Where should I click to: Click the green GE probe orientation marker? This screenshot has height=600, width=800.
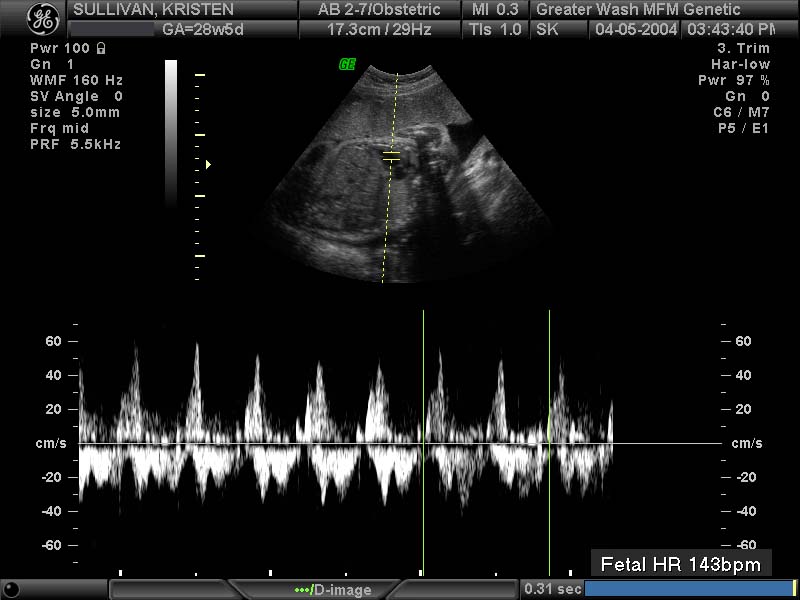(347, 65)
